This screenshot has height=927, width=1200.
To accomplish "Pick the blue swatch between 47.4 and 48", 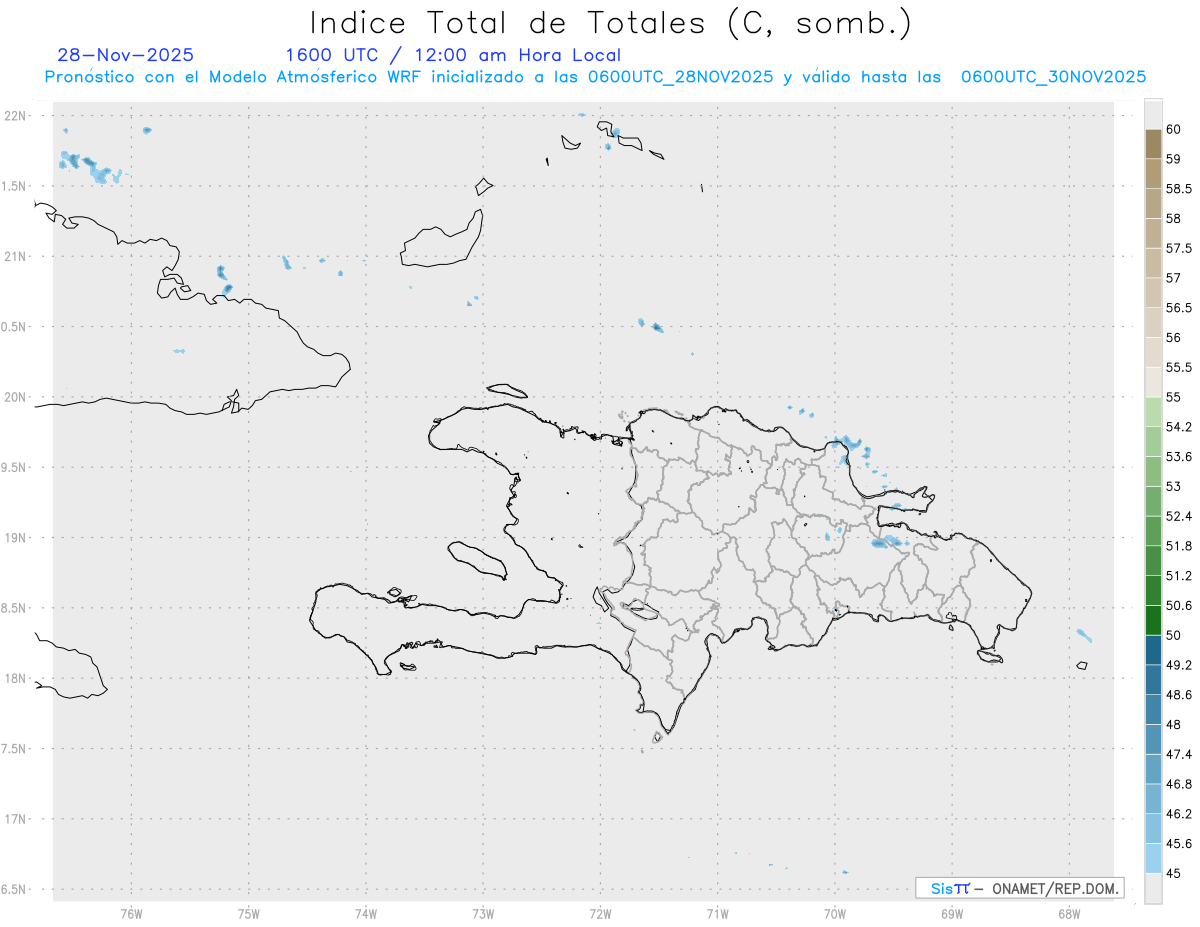I will click(1153, 739).
